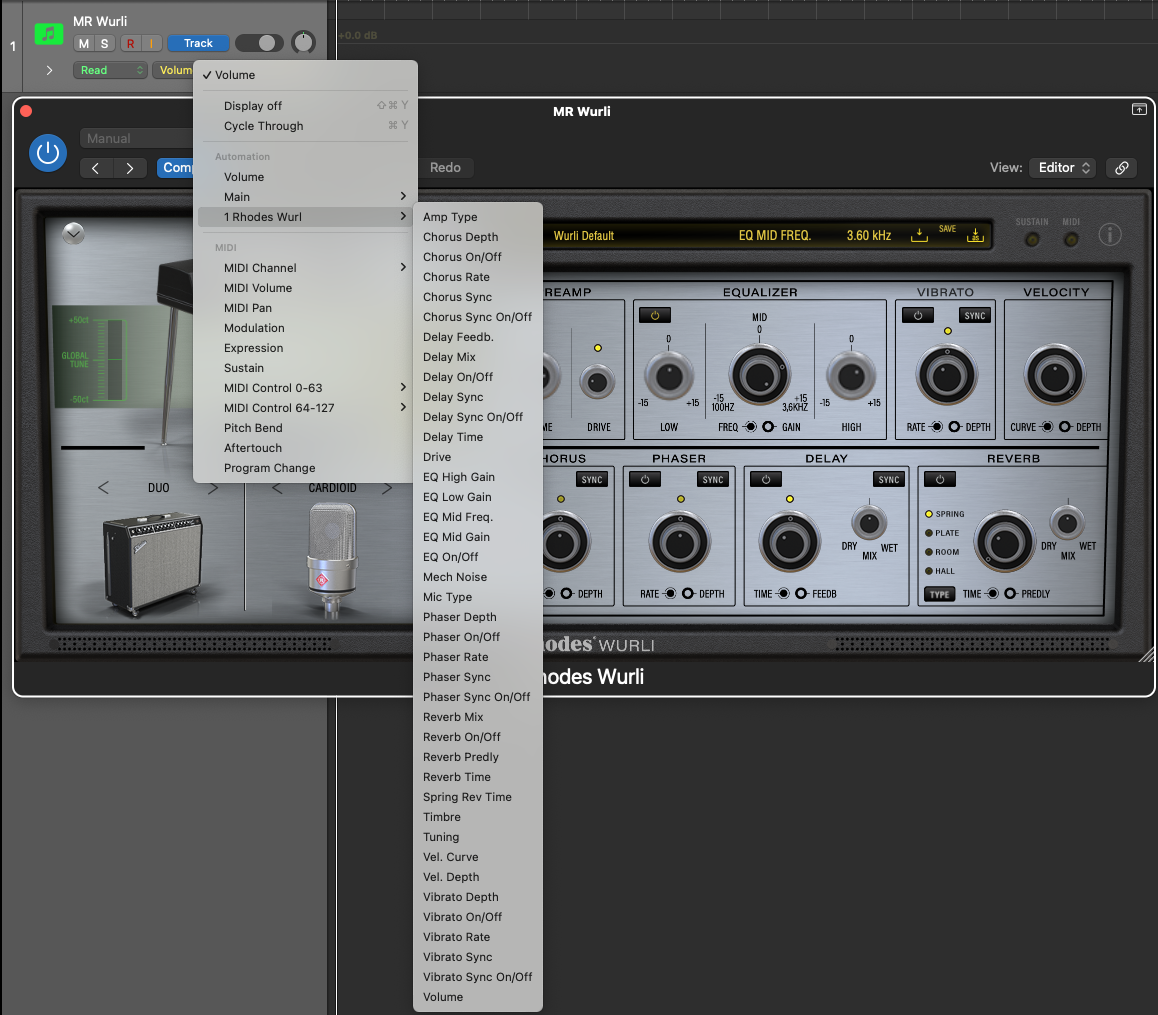Click the link chain icon beside Editor
1158x1015 pixels.
point(1121,168)
